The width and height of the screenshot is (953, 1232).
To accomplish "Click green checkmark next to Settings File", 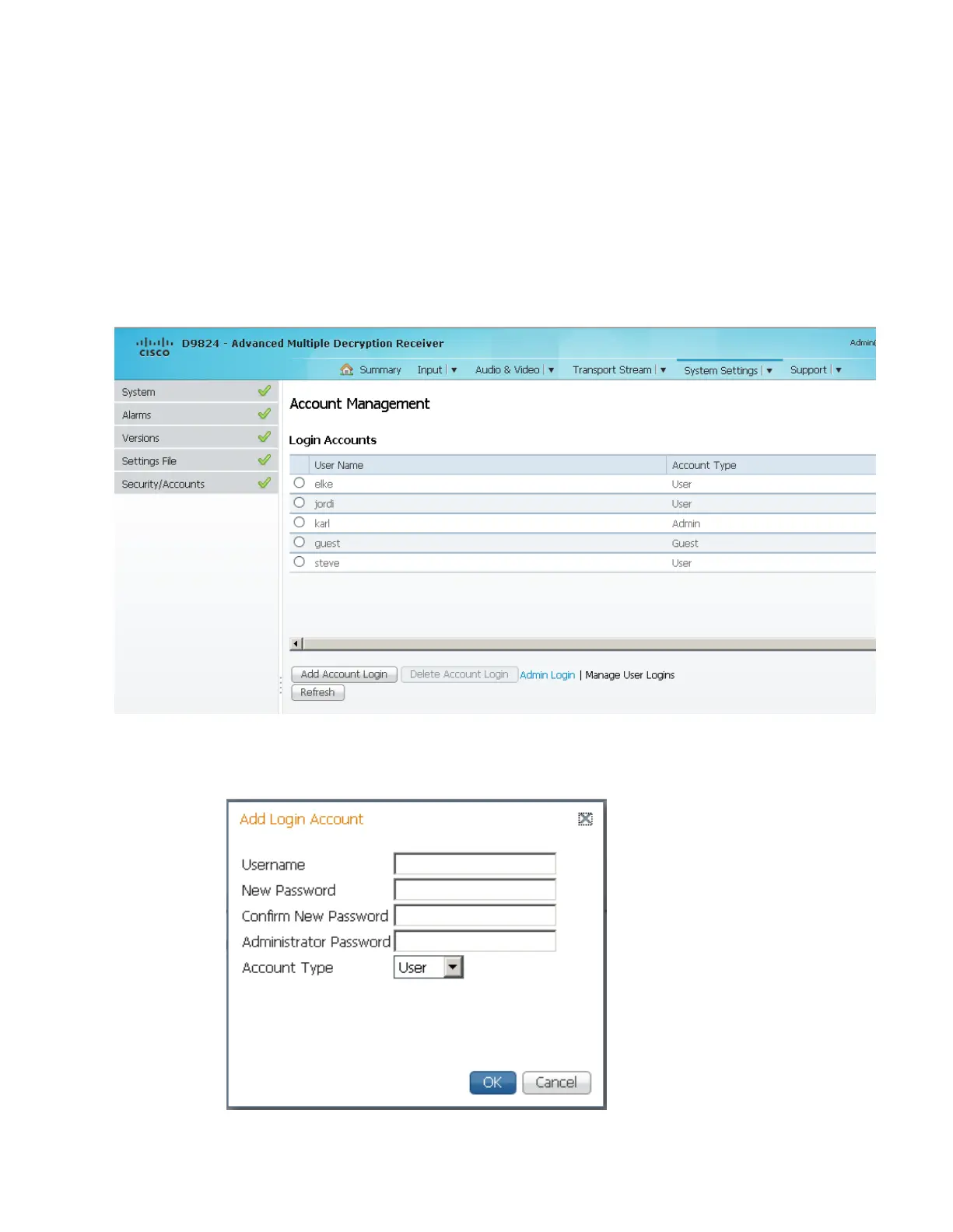I will (265, 460).
